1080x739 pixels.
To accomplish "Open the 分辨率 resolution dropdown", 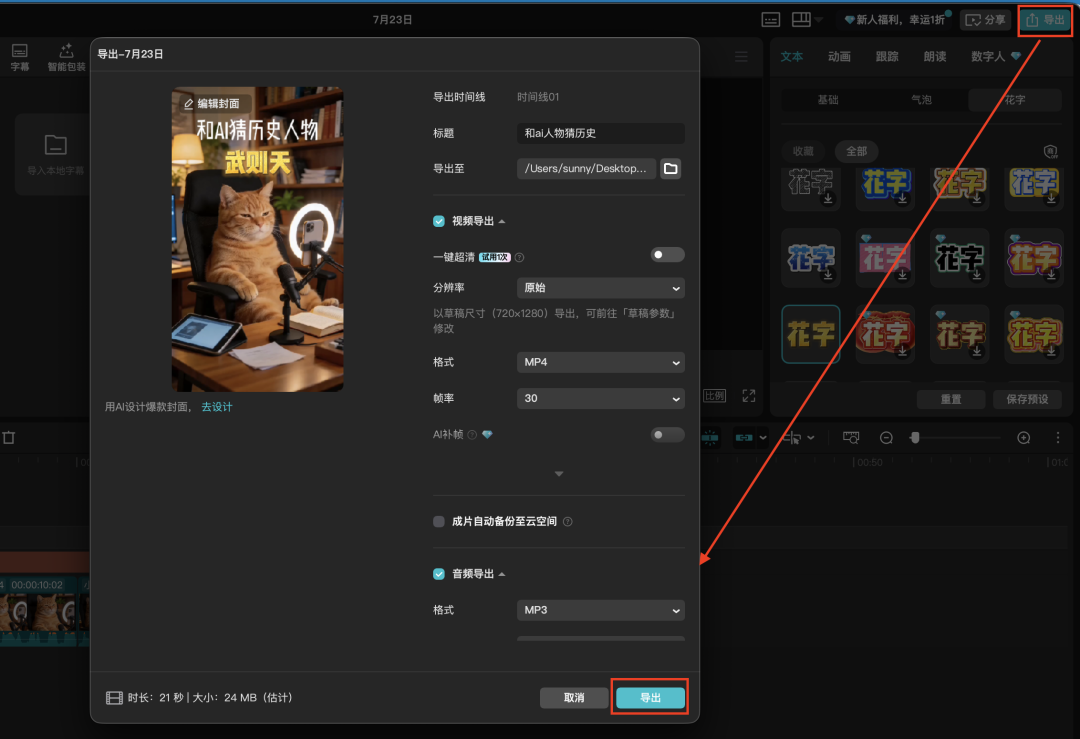I will 601,288.
